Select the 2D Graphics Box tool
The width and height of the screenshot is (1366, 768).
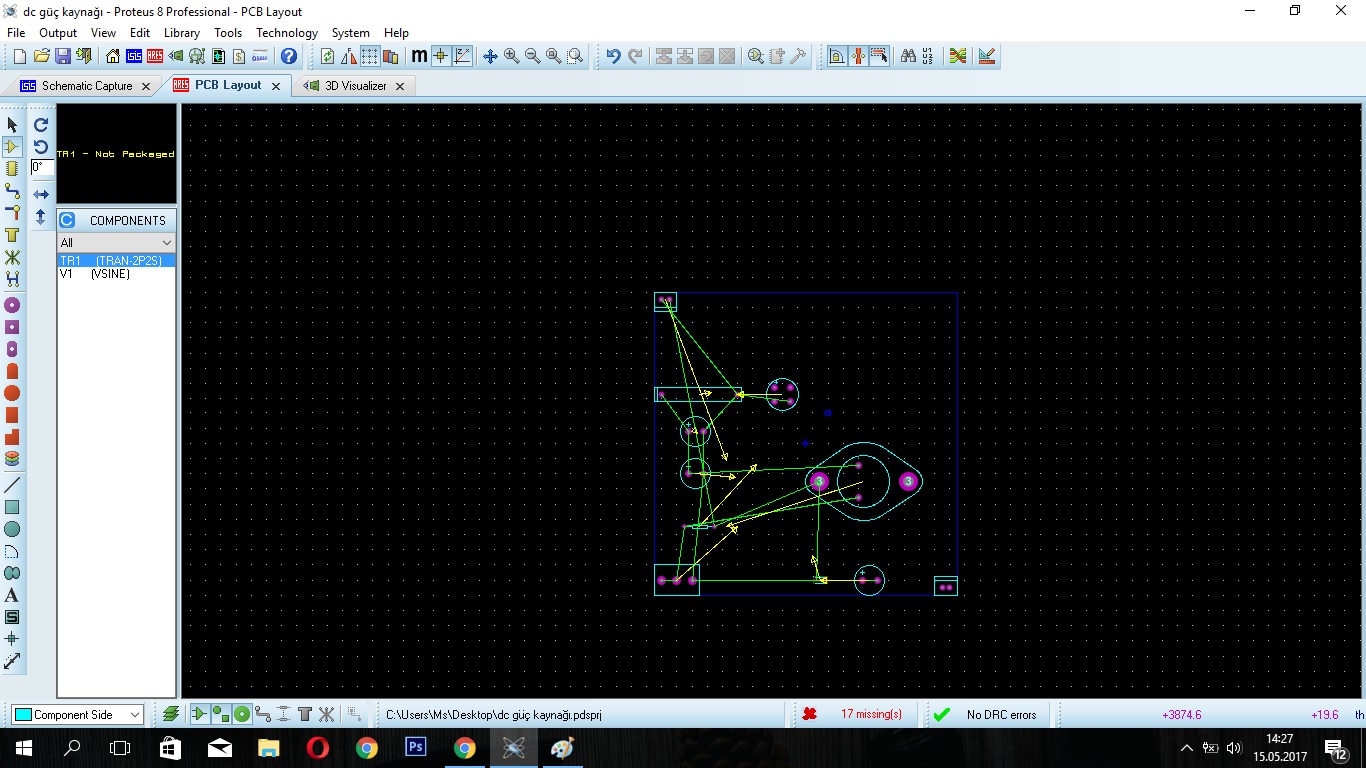pos(12,507)
